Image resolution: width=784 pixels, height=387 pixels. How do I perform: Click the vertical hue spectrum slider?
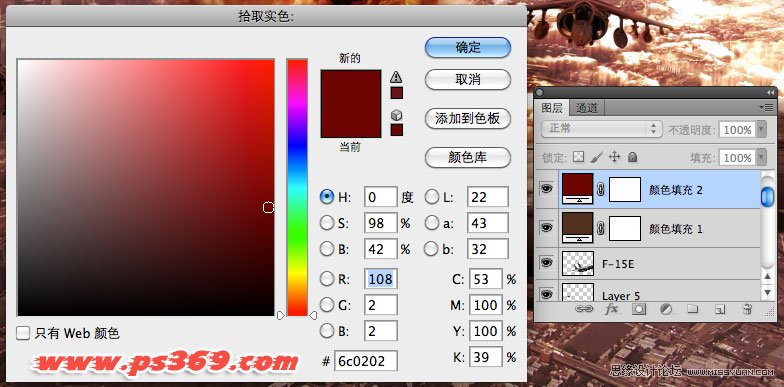point(297,188)
